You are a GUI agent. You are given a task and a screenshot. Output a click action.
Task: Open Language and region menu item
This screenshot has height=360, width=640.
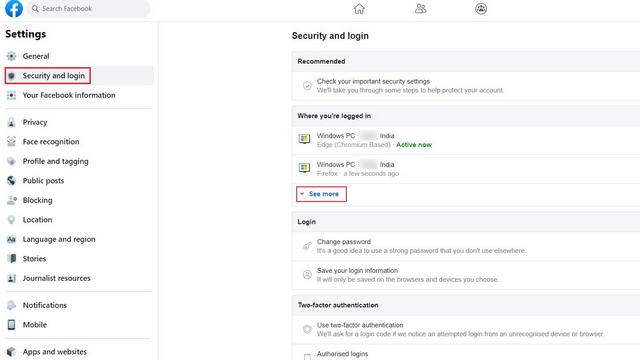coord(79,239)
